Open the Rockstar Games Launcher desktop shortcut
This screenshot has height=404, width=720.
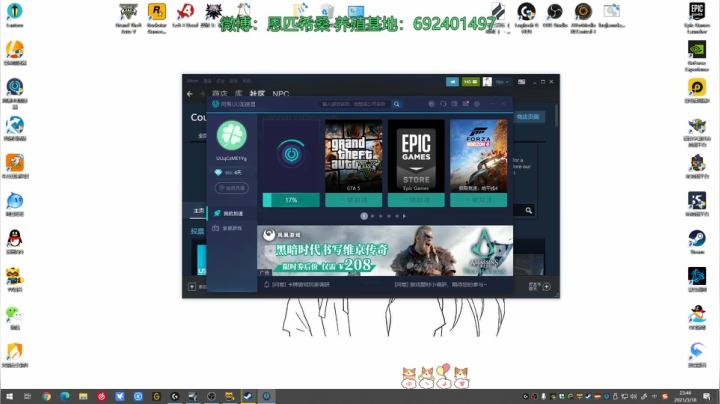coord(157,18)
